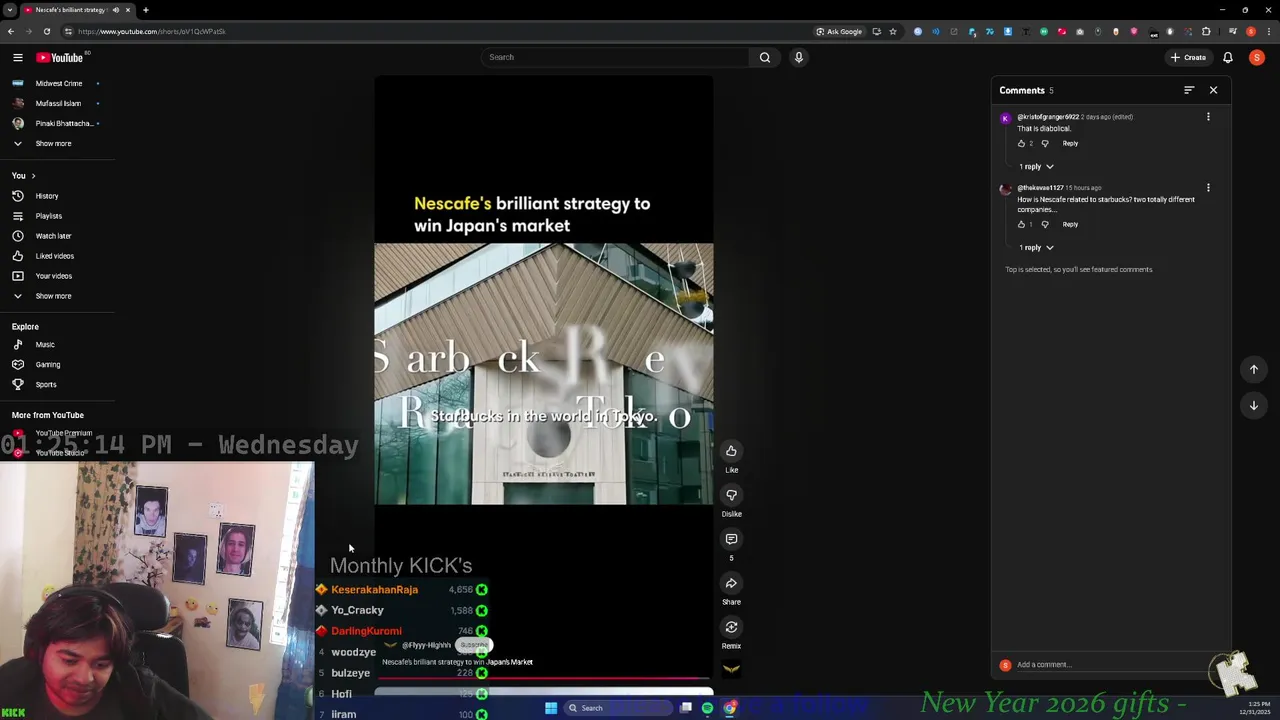
Task: Open the YouTube hamburger guide menu
Action: tap(17, 57)
